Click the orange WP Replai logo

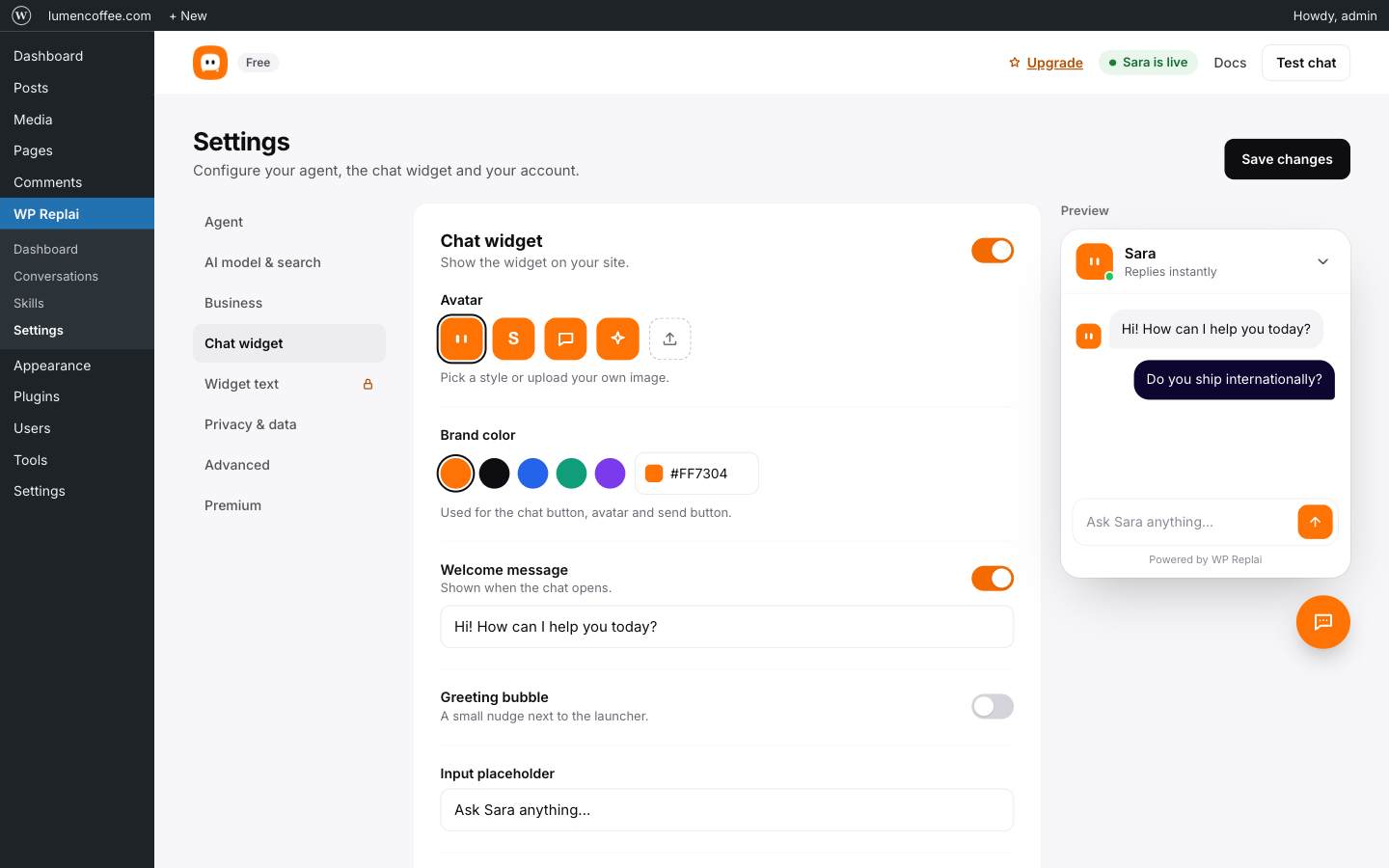210,63
